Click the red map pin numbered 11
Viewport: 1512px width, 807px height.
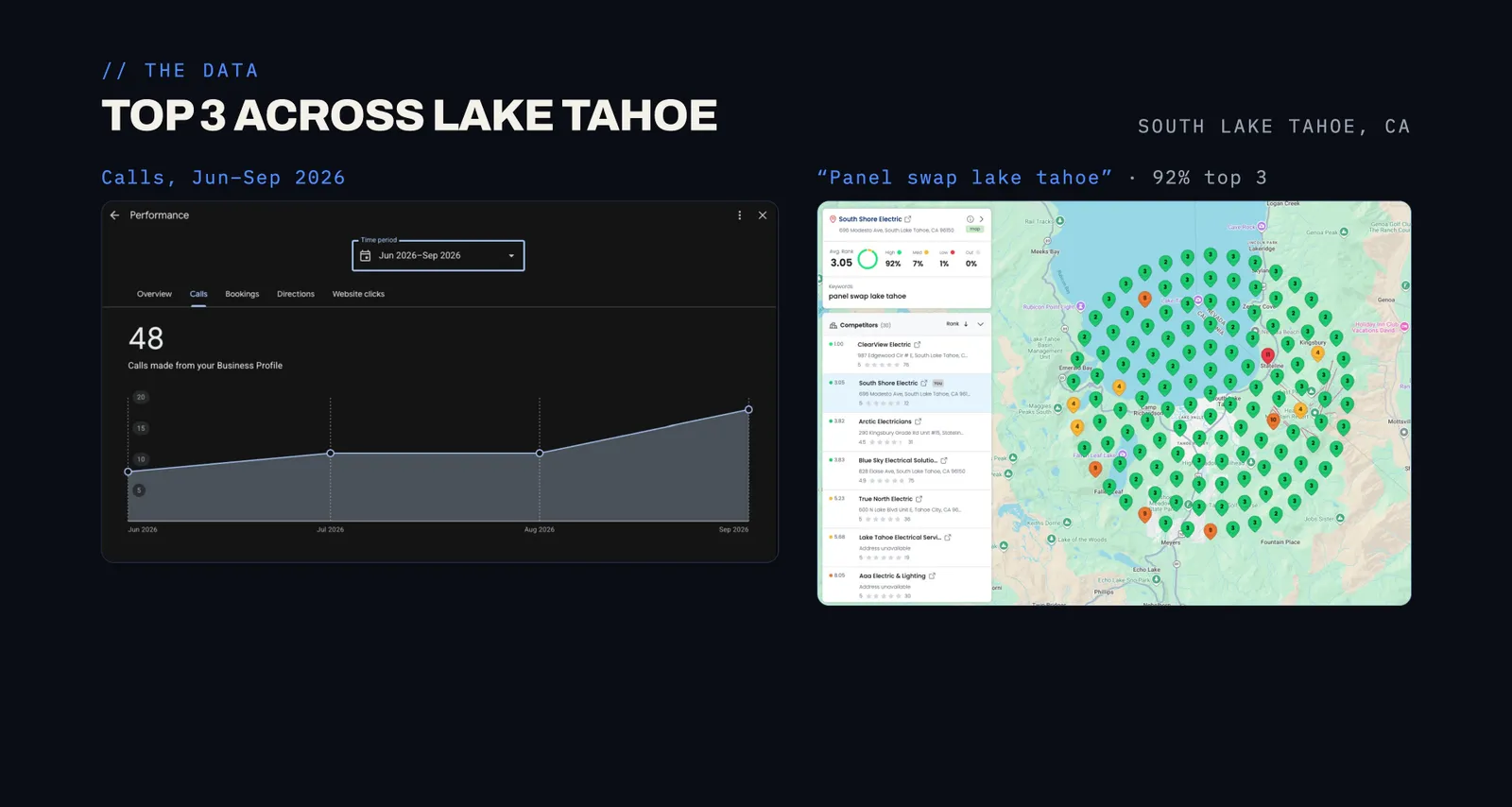pos(1268,356)
